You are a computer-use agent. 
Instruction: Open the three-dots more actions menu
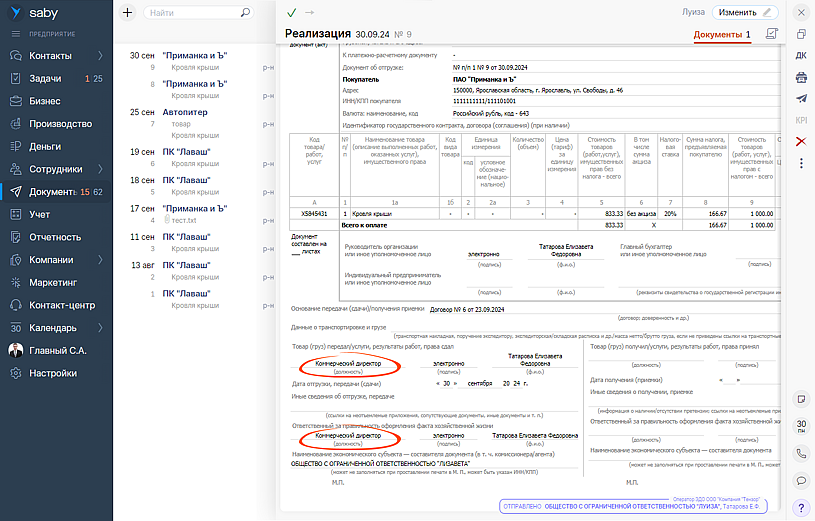tap(801, 164)
